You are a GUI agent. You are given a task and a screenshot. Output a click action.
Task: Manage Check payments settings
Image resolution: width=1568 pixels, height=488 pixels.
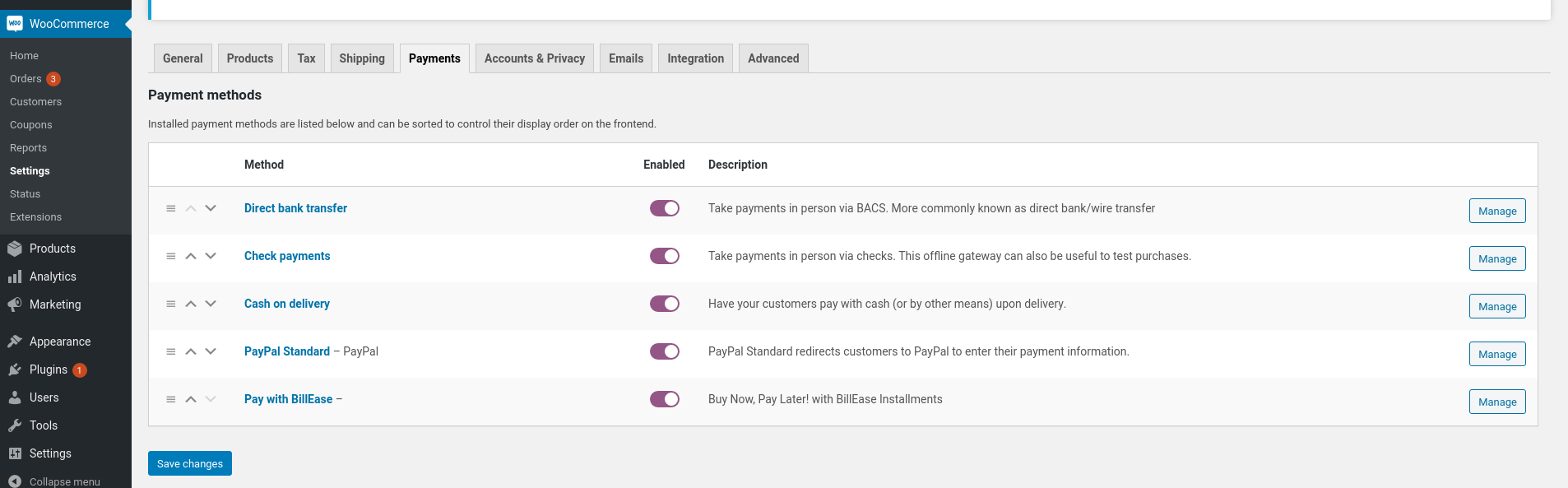(x=1497, y=258)
